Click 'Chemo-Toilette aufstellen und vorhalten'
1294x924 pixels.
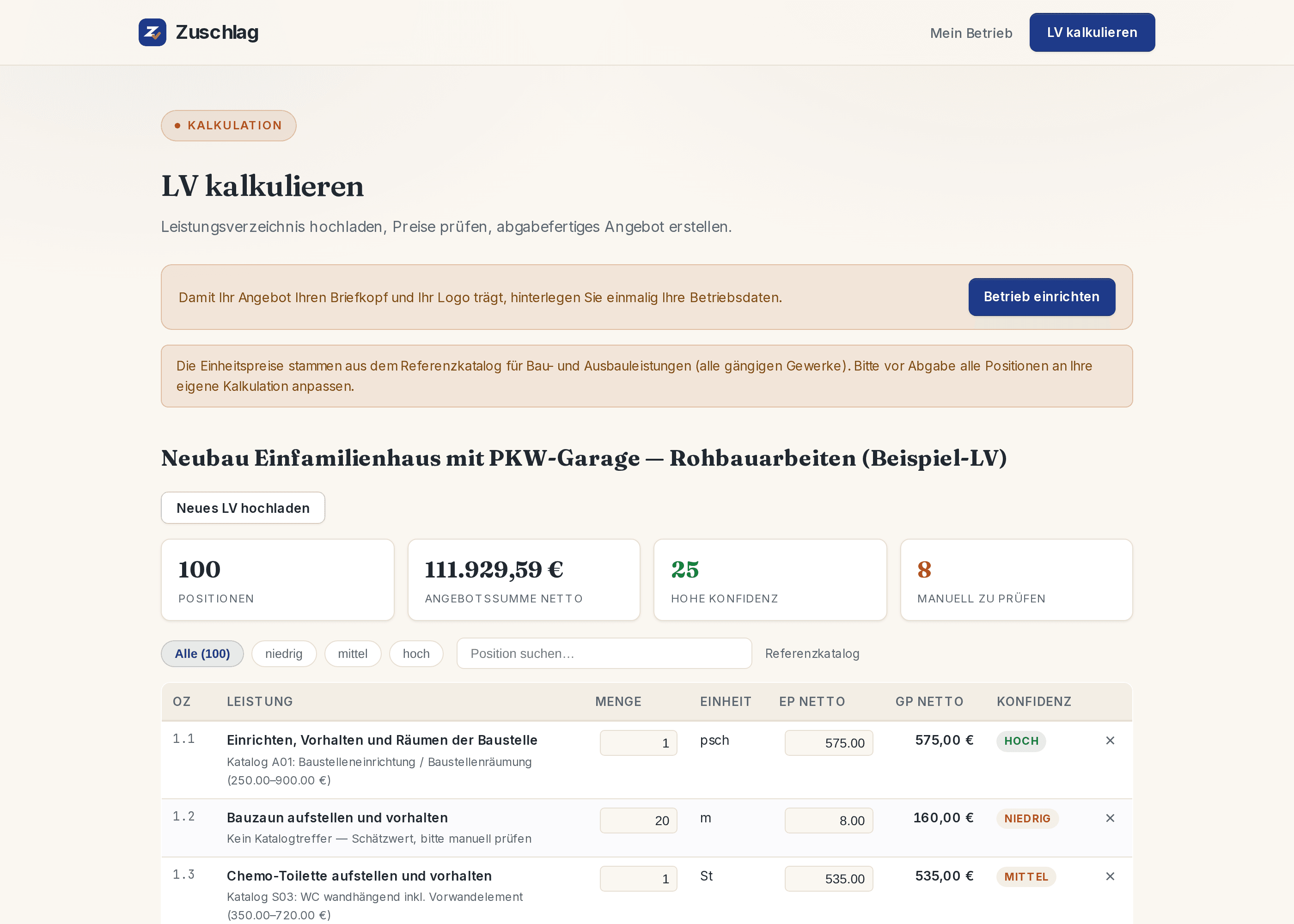coord(359,876)
